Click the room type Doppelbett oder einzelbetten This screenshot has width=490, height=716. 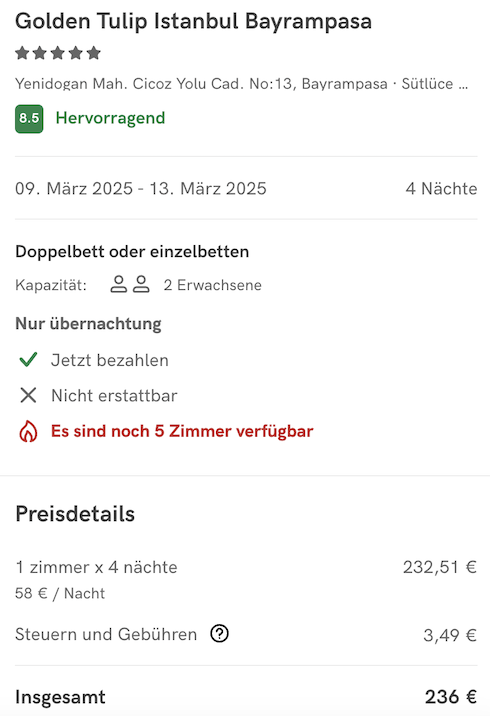pos(132,252)
